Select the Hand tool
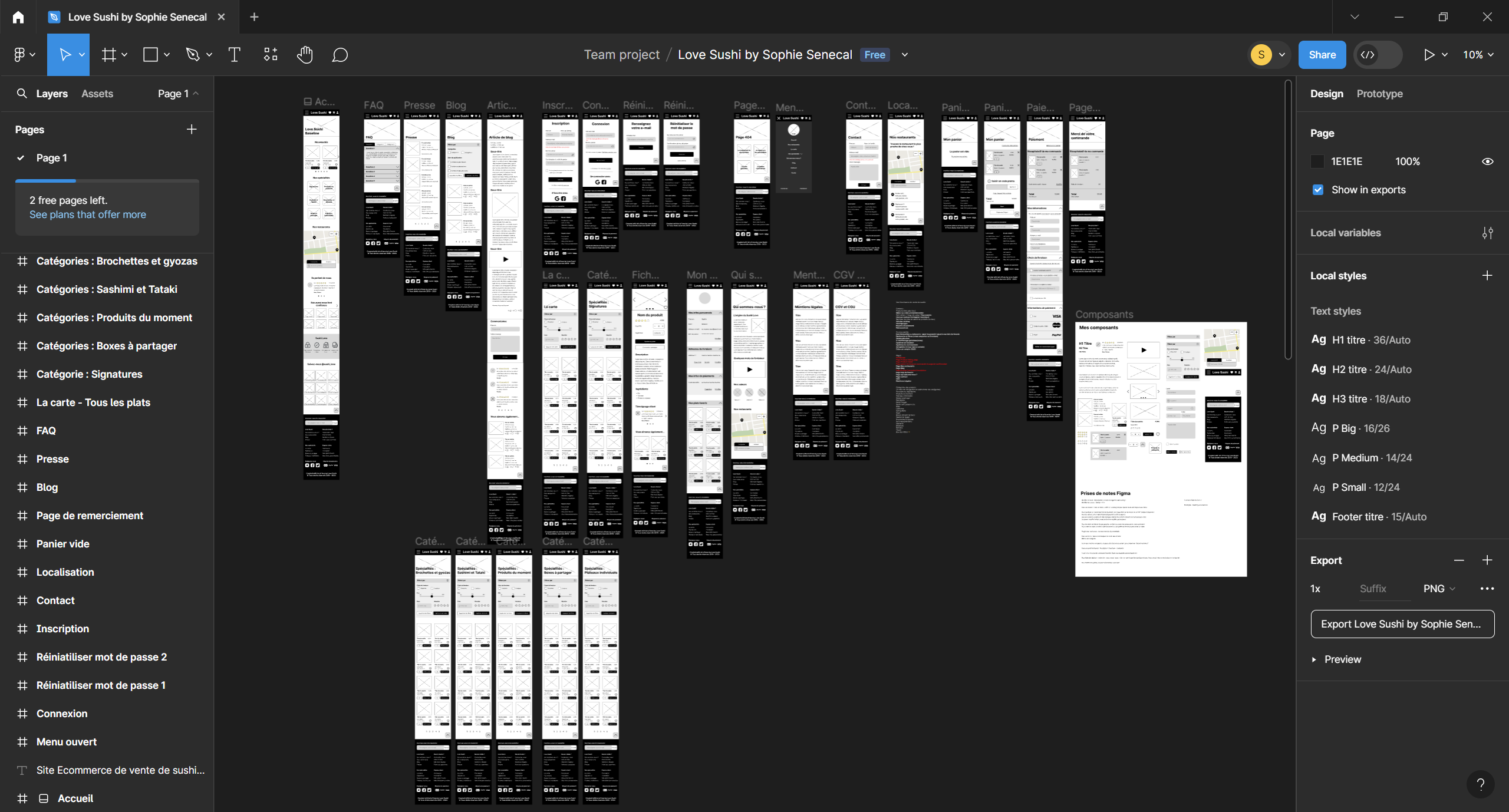The height and width of the screenshot is (812, 1509). (x=305, y=55)
